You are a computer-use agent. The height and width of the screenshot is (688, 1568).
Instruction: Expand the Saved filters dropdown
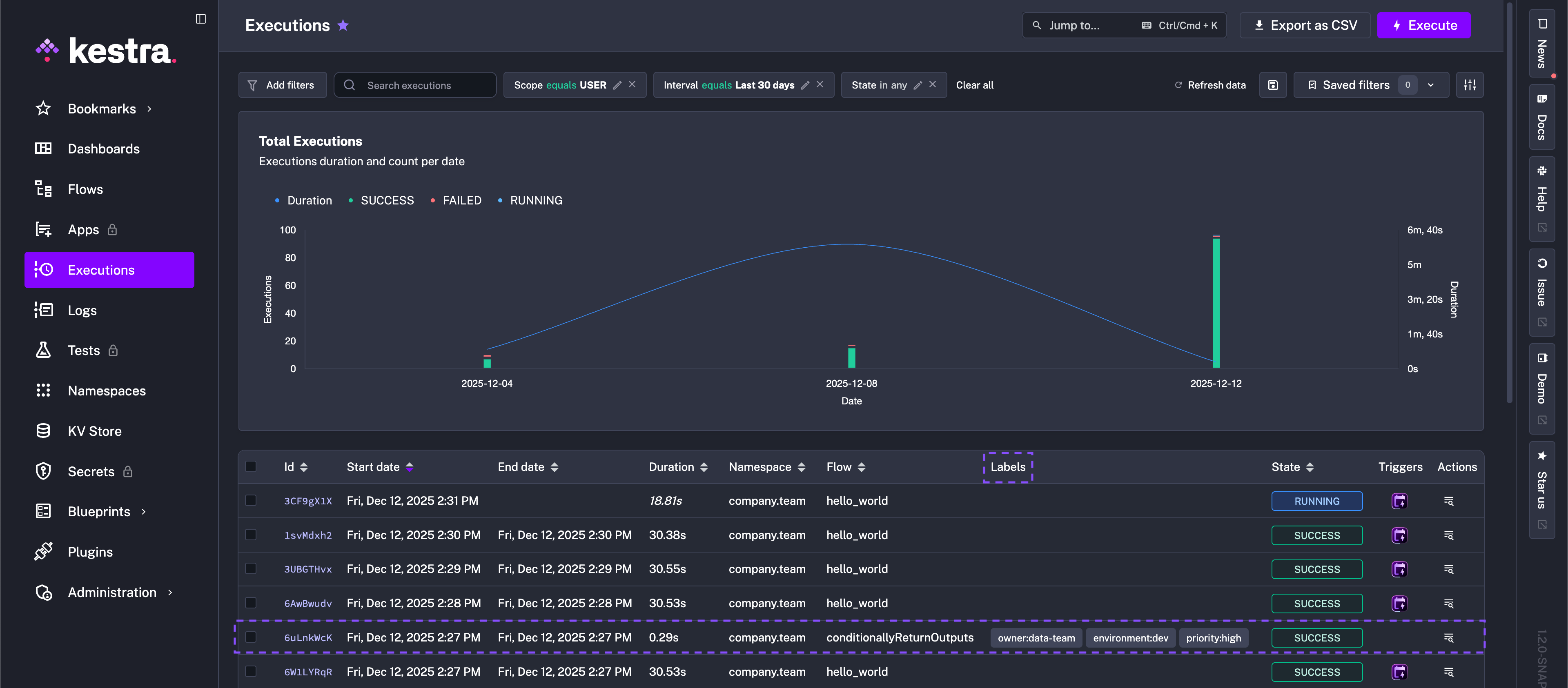(x=1430, y=85)
